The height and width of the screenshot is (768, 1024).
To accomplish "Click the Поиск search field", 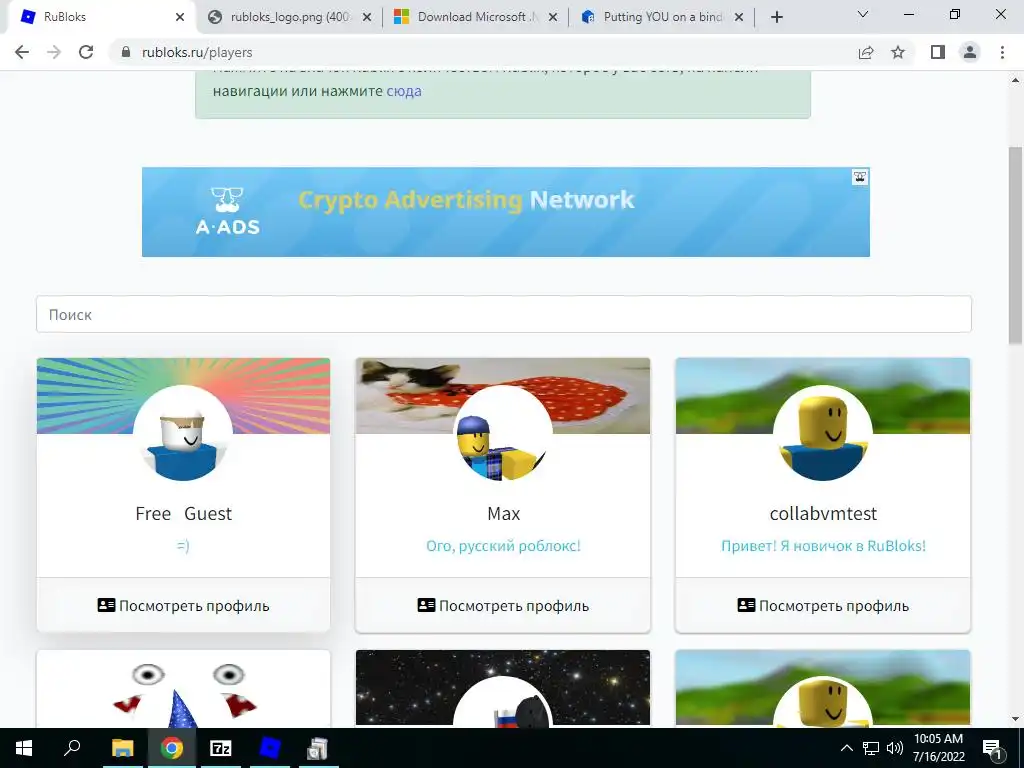I will click(504, 314).
